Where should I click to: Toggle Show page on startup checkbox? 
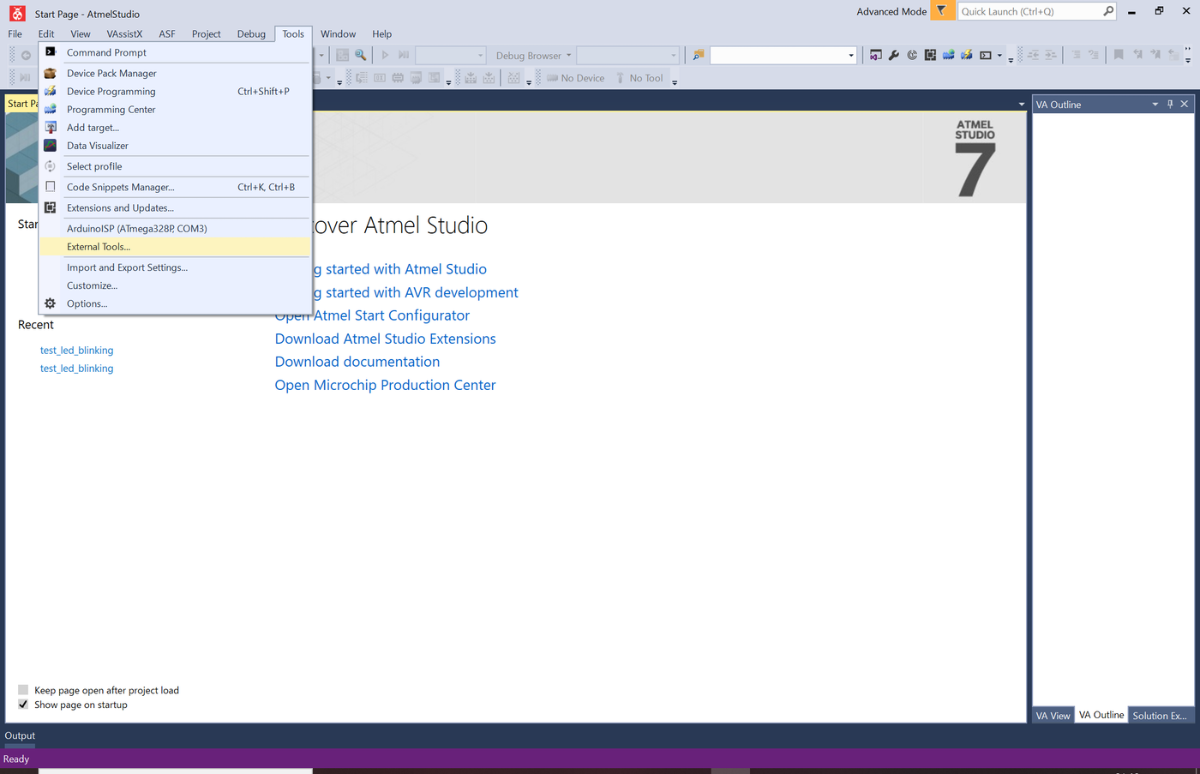tap(23, 704)
